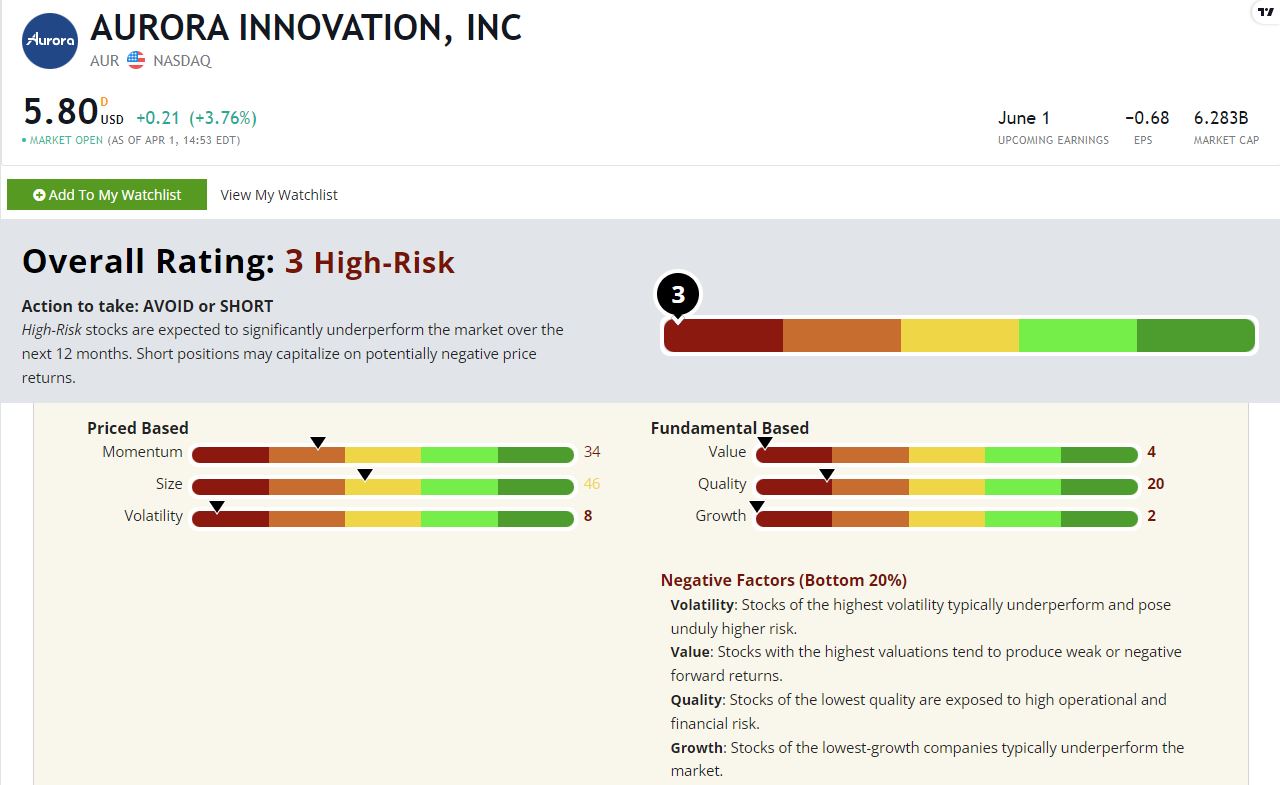Click the 5.80 stock price
Viewport: 1280px width, 785px height.
pyautogui.click(x=60, y=111)
